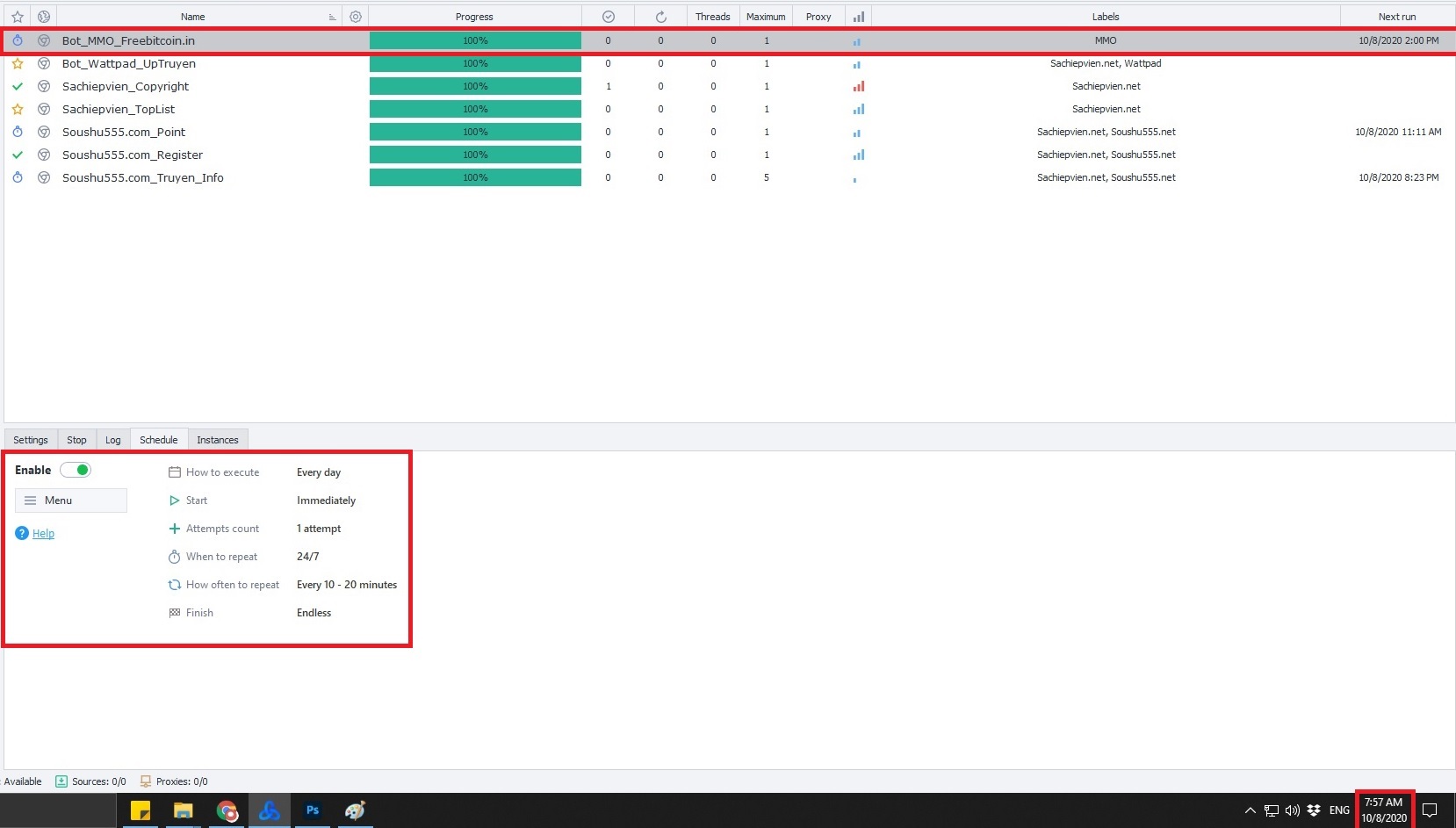Click the Sachiepvien.net, Wattpad label cell
This screenshot has height=828, width=1456.
[1106, 63]
